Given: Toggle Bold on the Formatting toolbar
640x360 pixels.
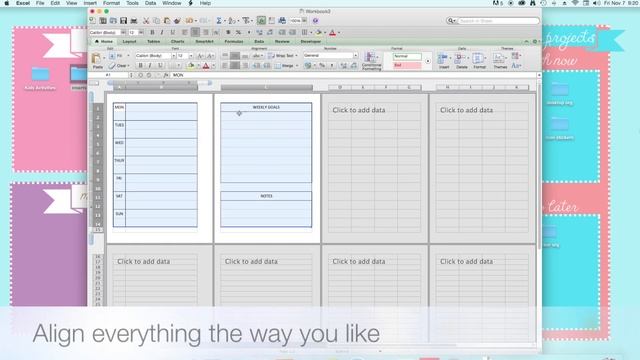Looking at the screenshot, I should click(x=152, y=32).
